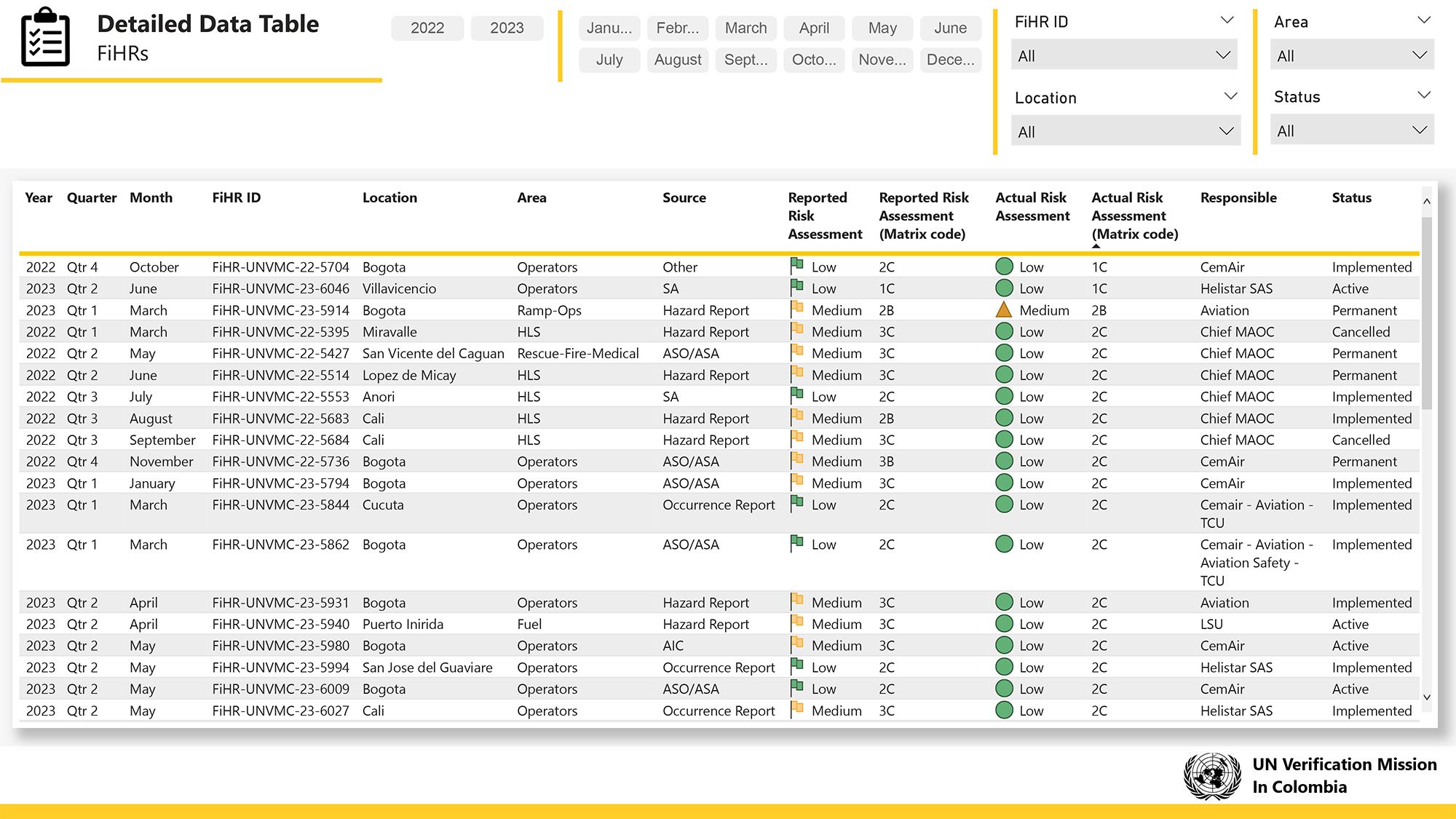The image size is (1456, 819).
Task: Click green circle in FiHR-UNVMC-22-5736 row
Action: pos(1004,461)
